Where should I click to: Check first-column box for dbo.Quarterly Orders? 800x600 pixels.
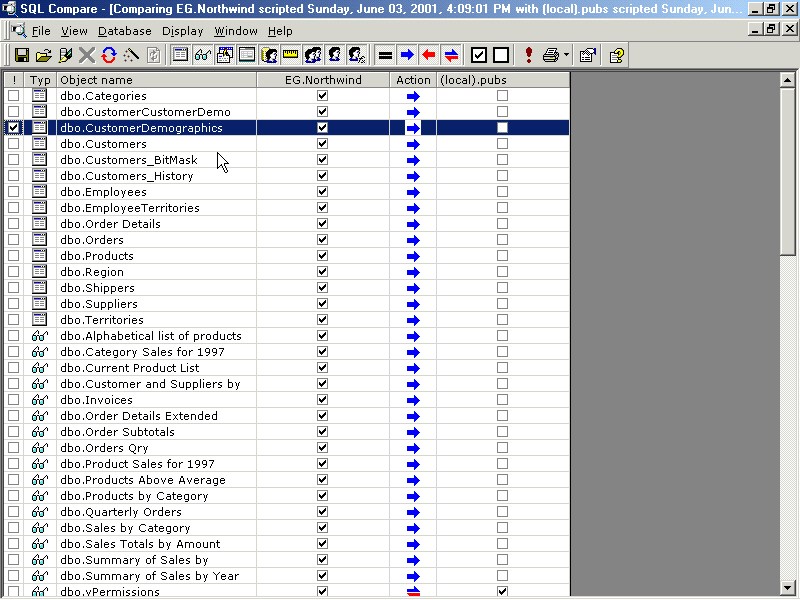[13, 512]
